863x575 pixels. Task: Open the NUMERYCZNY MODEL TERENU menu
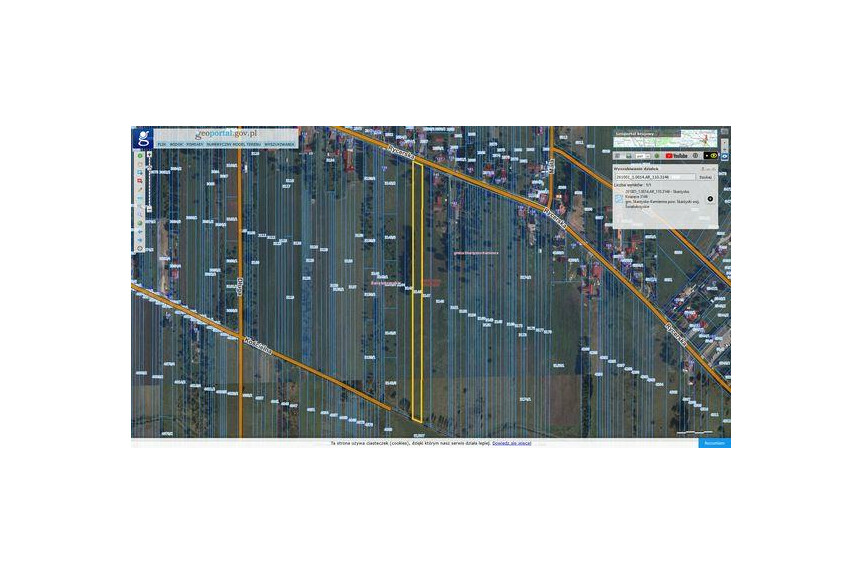[x=234, y=144]
